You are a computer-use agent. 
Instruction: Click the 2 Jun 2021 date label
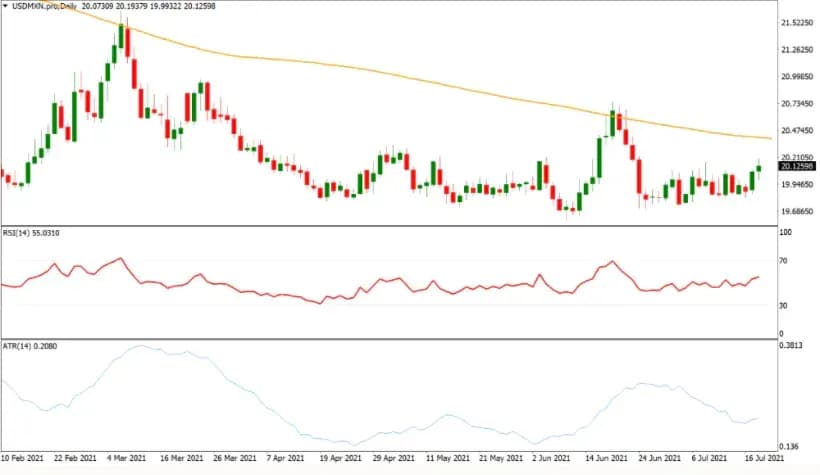pos(551,458)
